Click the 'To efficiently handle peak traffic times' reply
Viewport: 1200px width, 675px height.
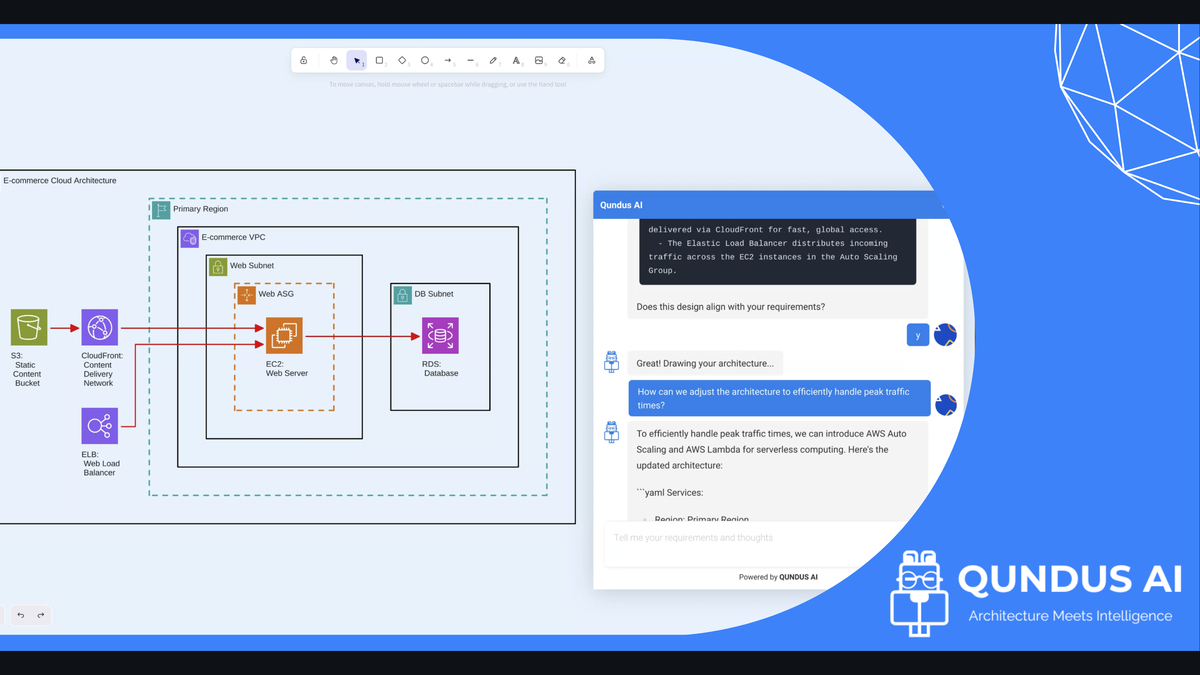pos(772,450)
